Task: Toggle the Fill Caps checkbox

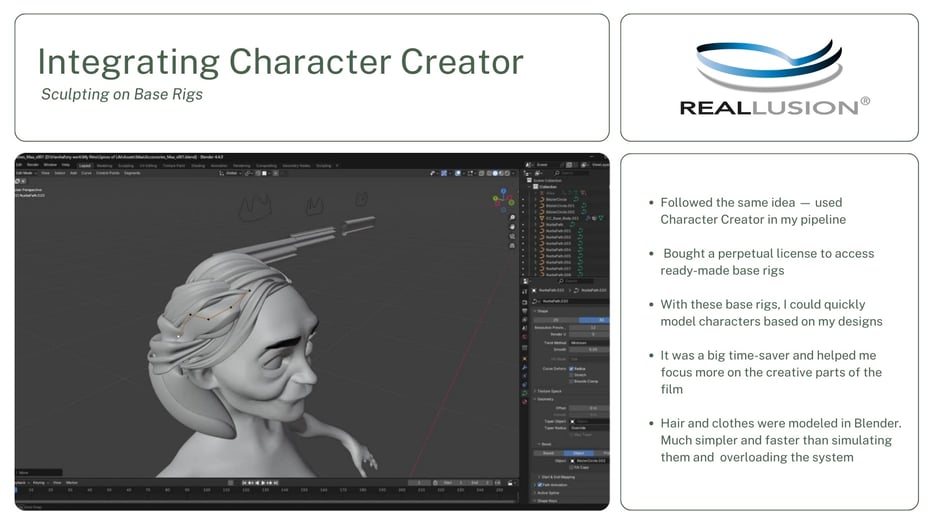Action: 571,468
